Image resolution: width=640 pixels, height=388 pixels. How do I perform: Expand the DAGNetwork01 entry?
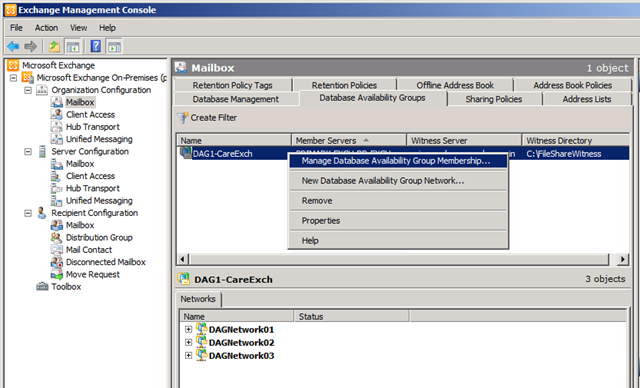(188, 329)
